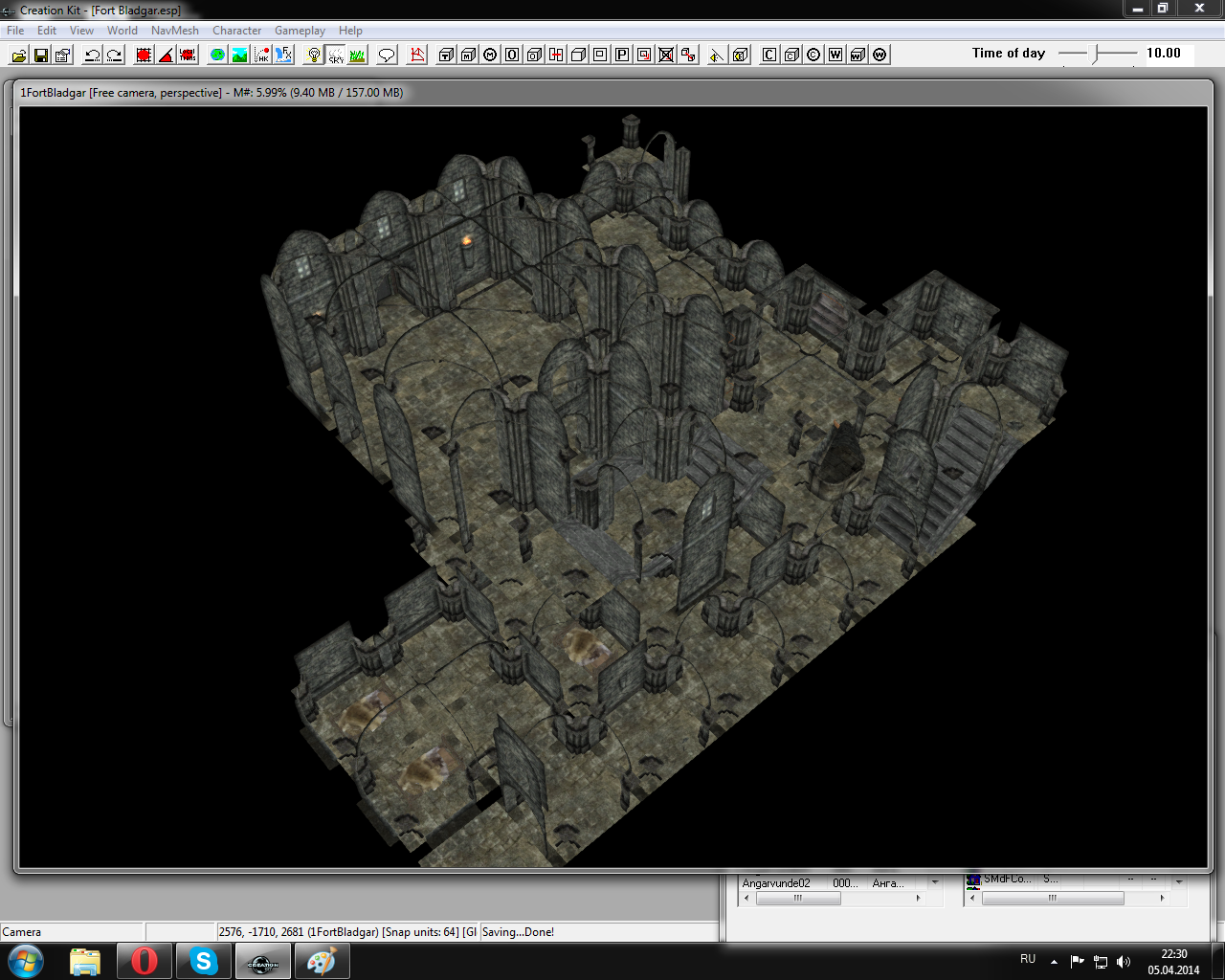
Task: Click the speech bubble dialogue icon
Action: pyautogui.click(x=387, y=56)
